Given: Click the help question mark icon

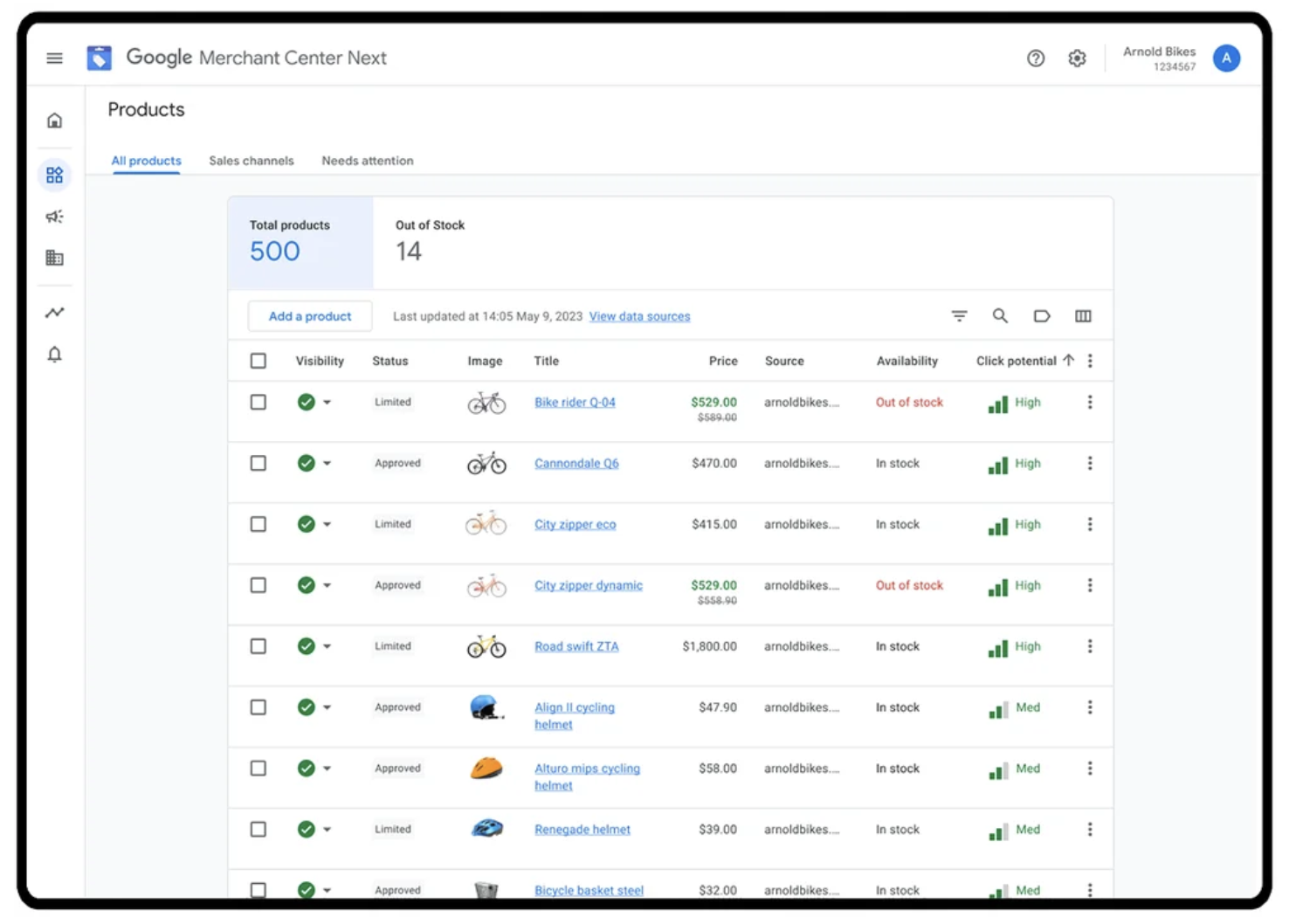Looking at the screenshot, I should pos(1036,58).
